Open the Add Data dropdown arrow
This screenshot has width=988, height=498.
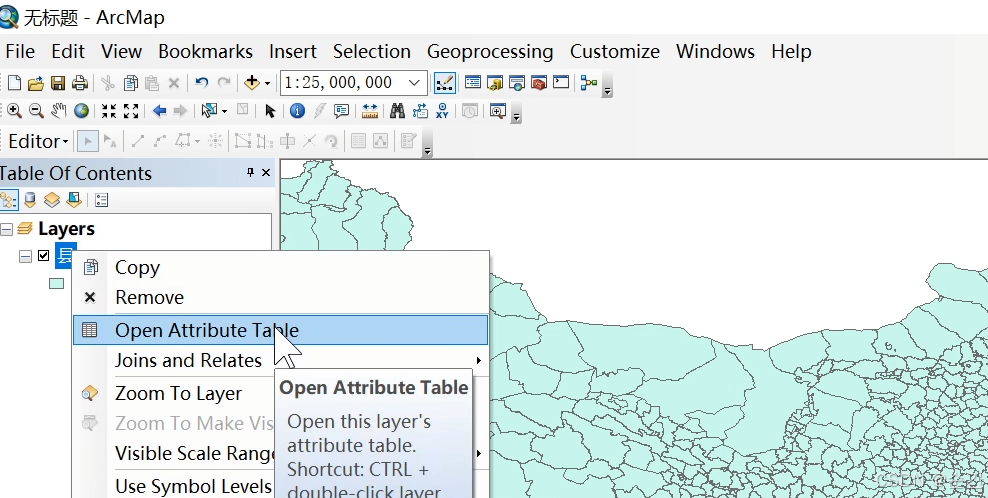[x=267, y=83]
